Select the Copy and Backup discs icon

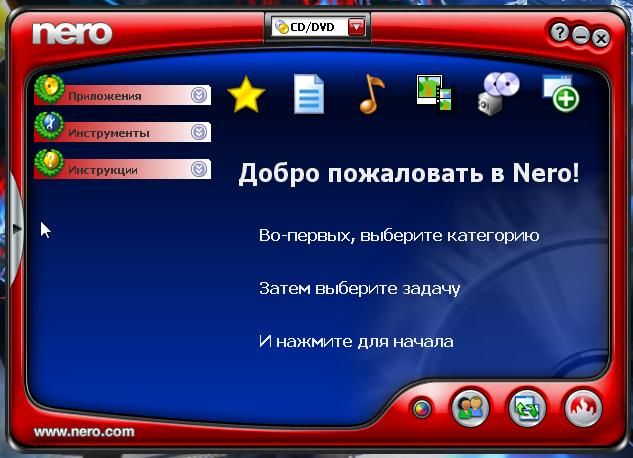tap(497, 93)
